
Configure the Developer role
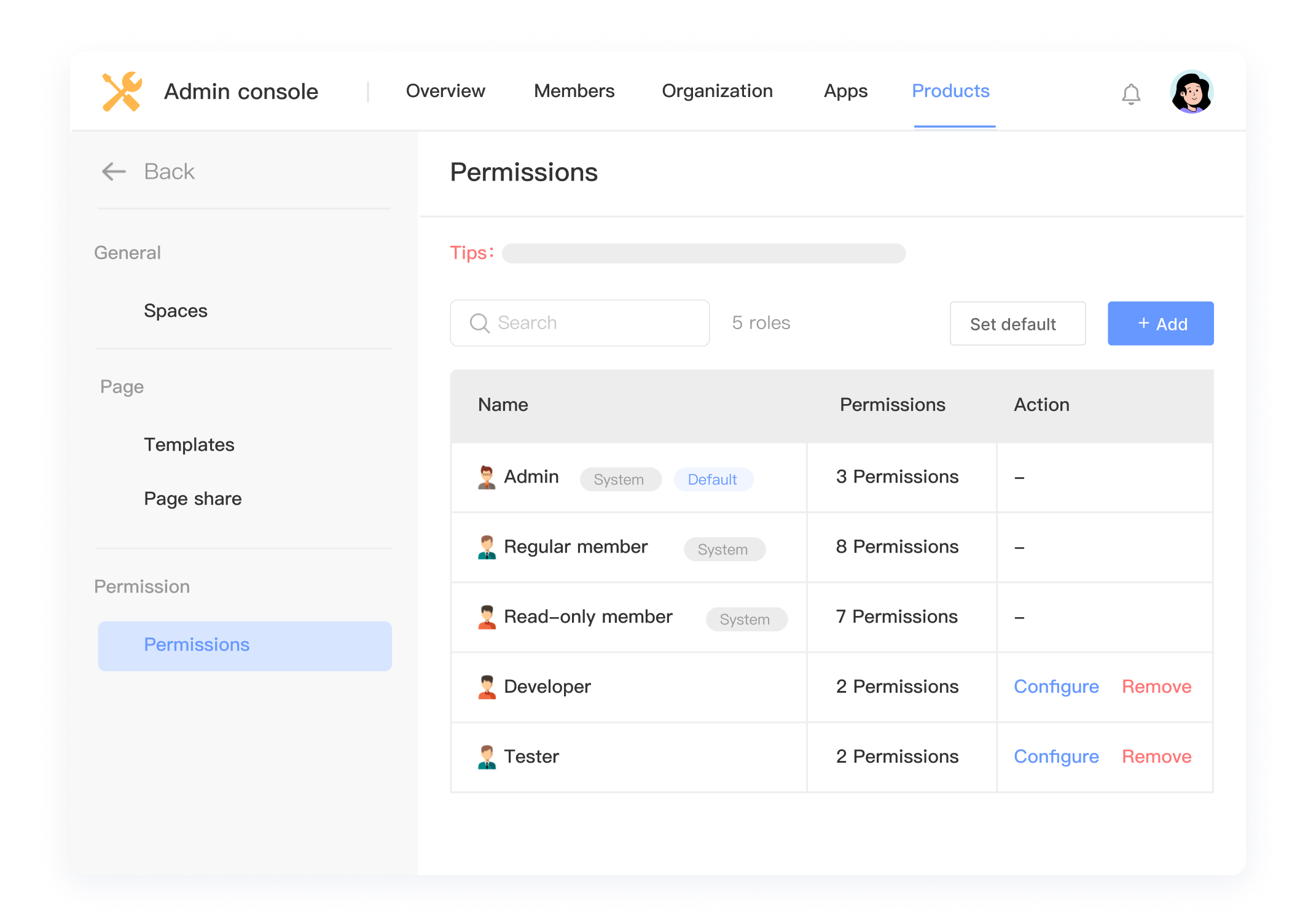[x=1056, y=687]
